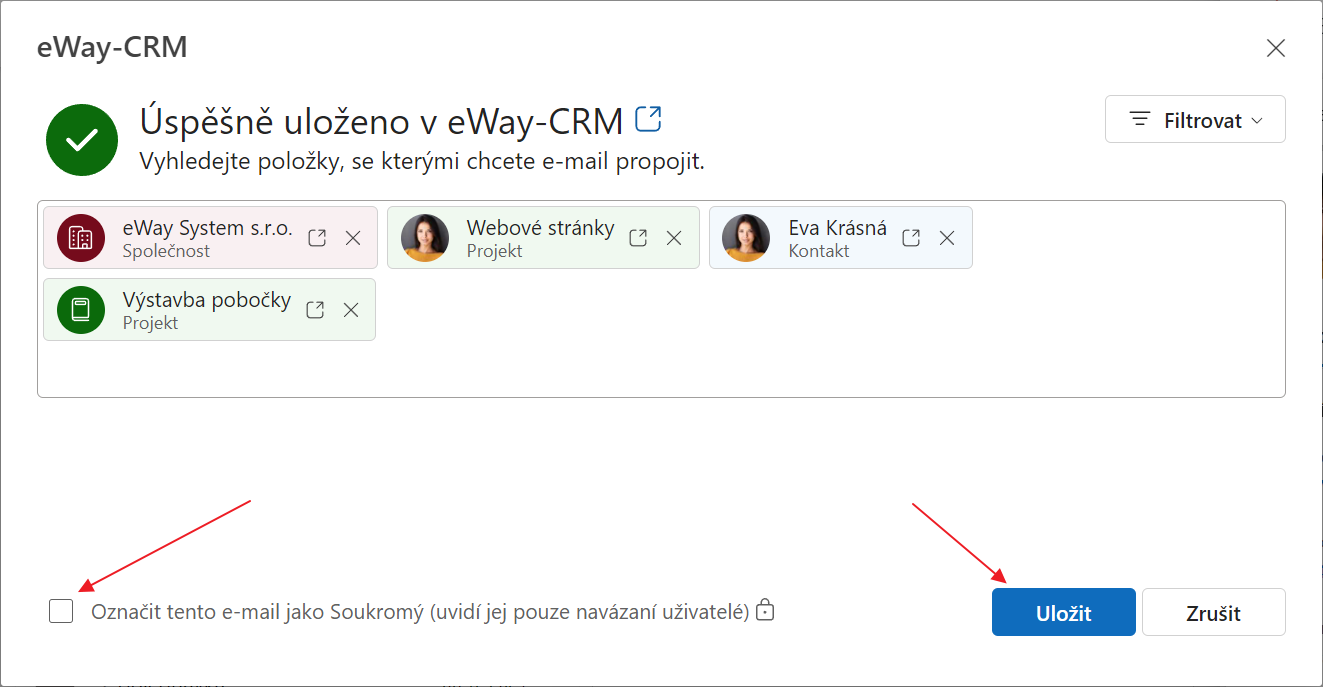Click the Webové stránky project avatar

425,238
